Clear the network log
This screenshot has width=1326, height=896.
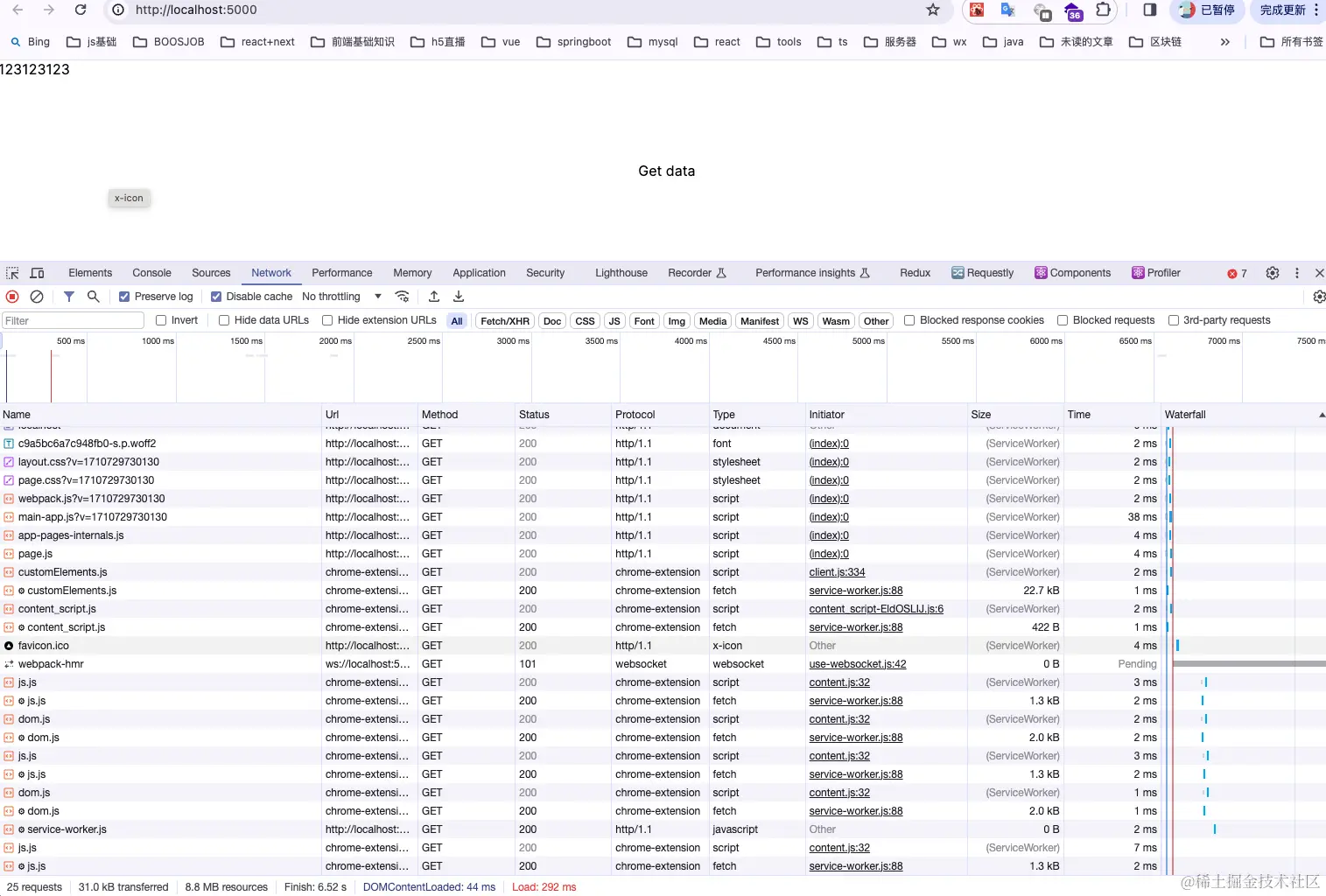pos(37,297)
